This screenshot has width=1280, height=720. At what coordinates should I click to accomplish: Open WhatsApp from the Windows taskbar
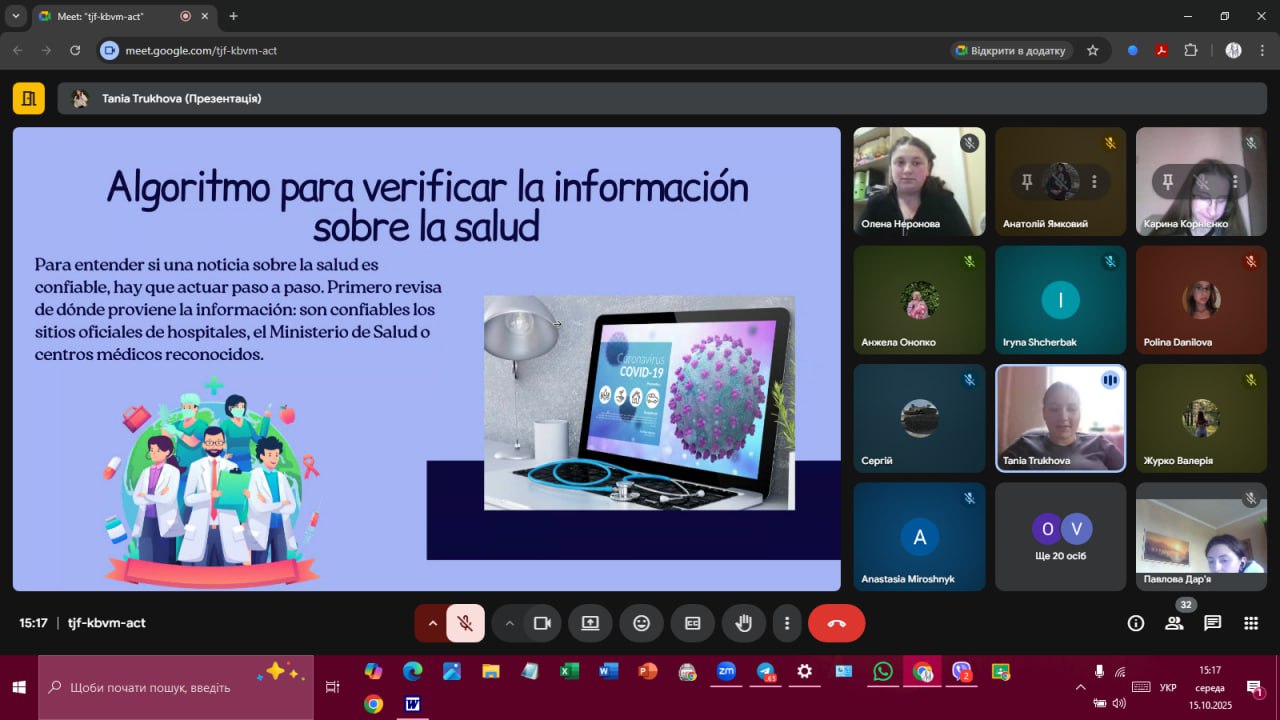click(882, 671)
